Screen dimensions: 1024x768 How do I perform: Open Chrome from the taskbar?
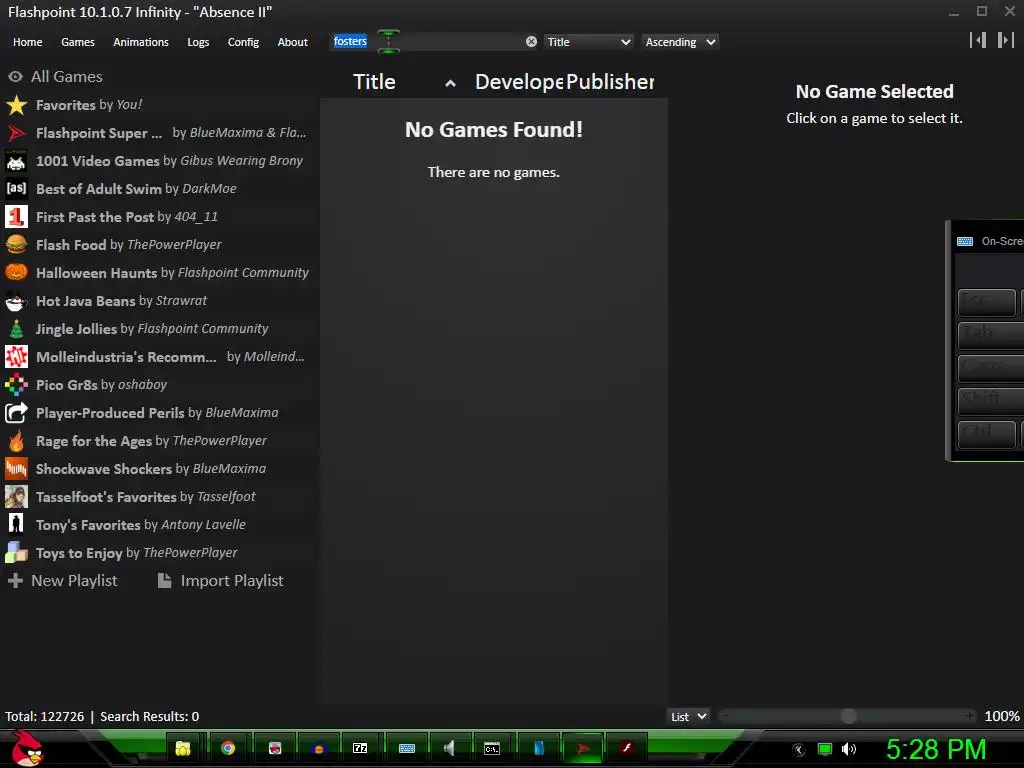click(228, 748)
